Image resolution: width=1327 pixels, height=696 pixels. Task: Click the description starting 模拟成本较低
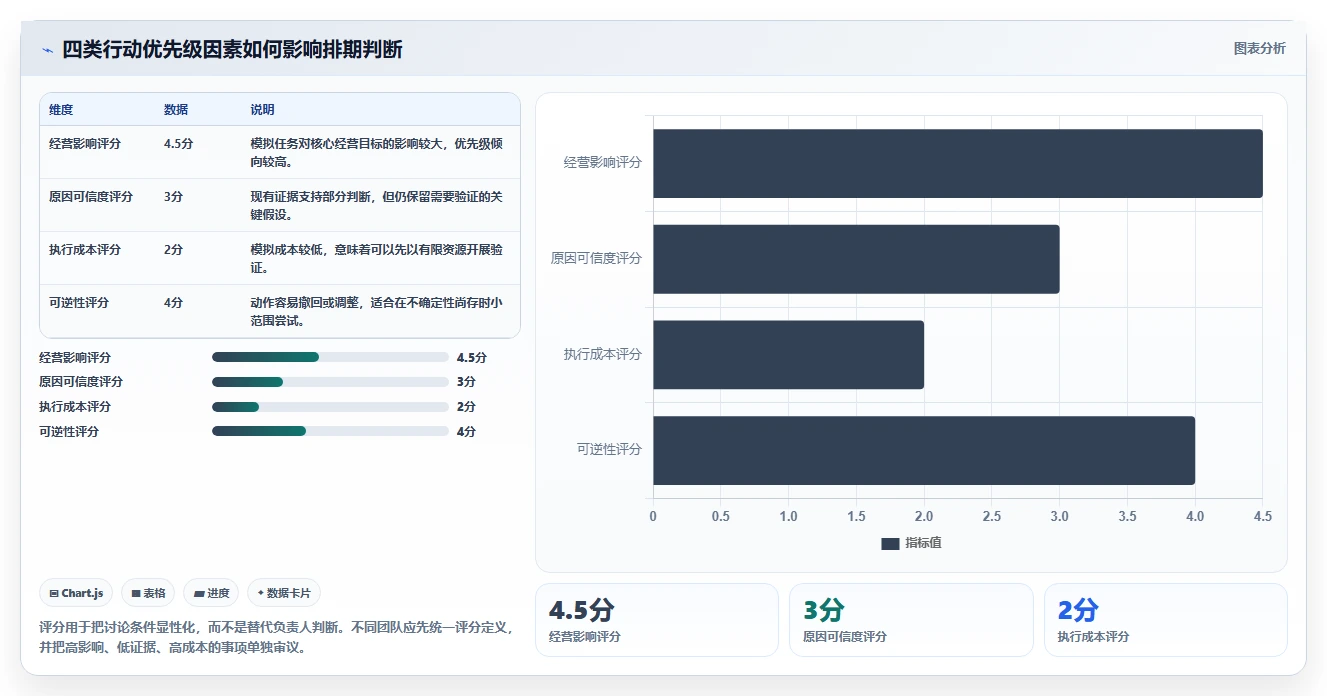pos(376,258)
